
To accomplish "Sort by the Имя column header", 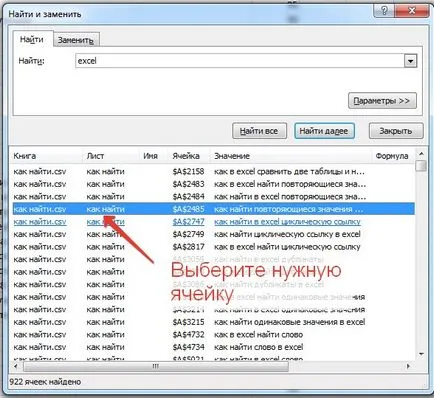I will 154,156.
